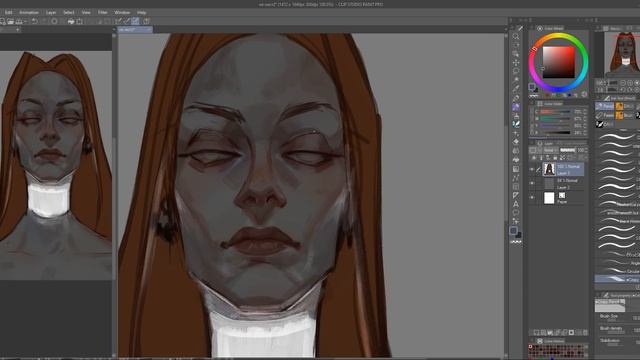Select the Balloon tool
Viewport: 640px width, 360px height.
516,213
